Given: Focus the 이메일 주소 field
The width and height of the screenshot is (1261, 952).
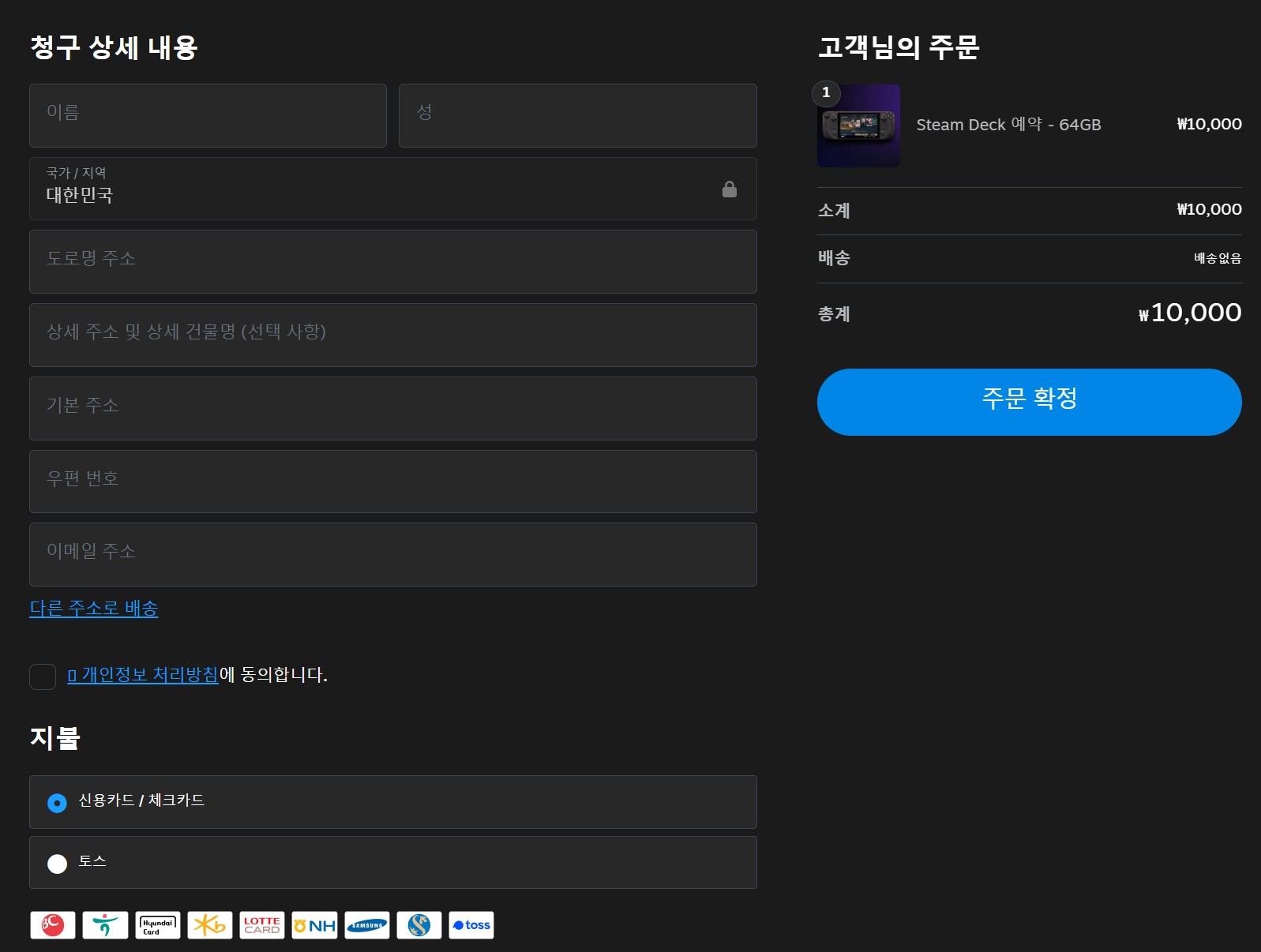Looking at the screenshot, I should point(393,555).
